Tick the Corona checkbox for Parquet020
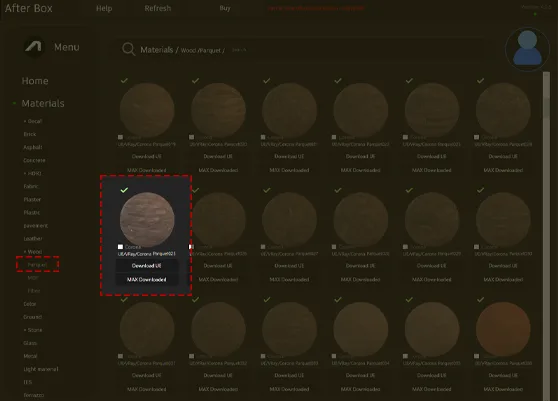The width and height of the screenshot is (558, 401). pyautogui.click(x=191, y=137)
